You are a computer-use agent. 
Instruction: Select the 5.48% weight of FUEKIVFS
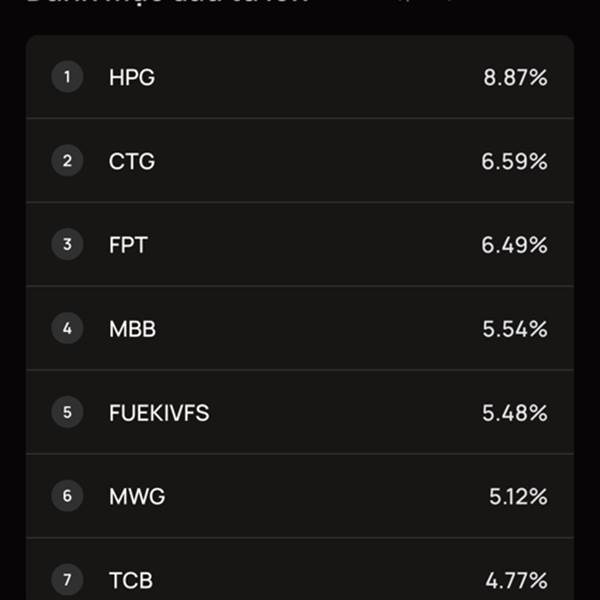tap(515, 413)
